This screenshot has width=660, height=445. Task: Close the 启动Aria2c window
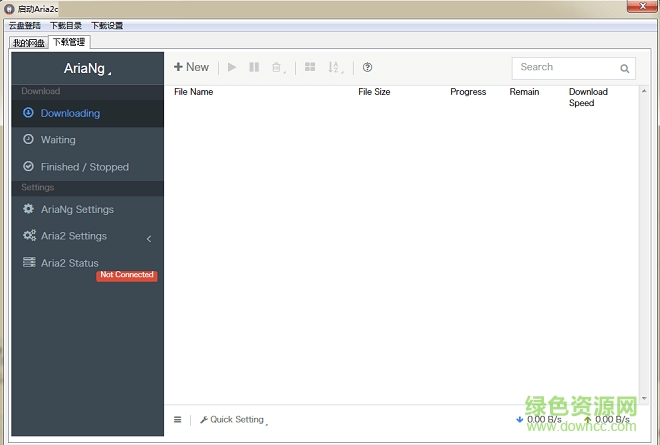(x=642, y=6)
